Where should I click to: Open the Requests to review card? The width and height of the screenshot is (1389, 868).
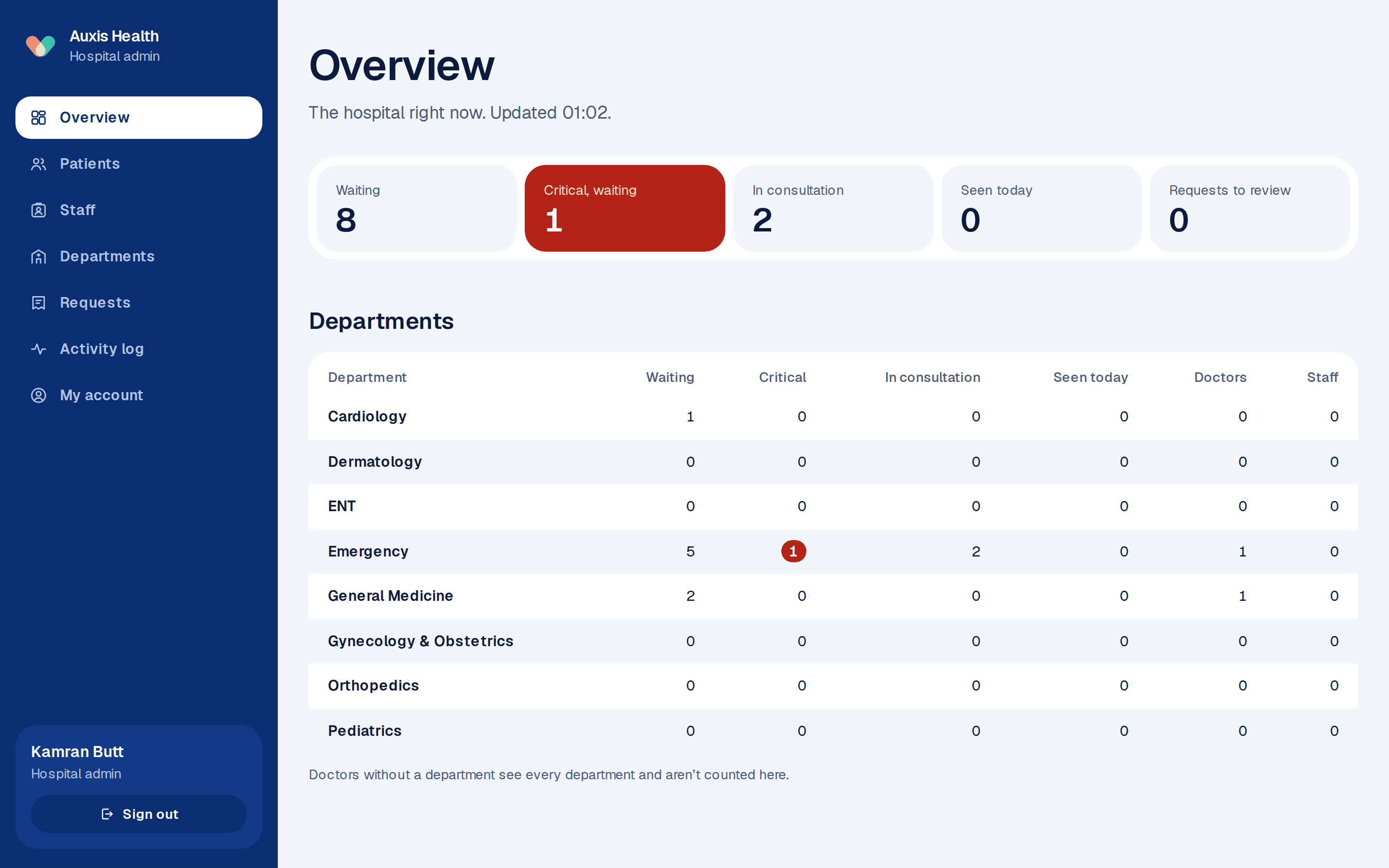pyautogui.click(x=1250, y=208)
